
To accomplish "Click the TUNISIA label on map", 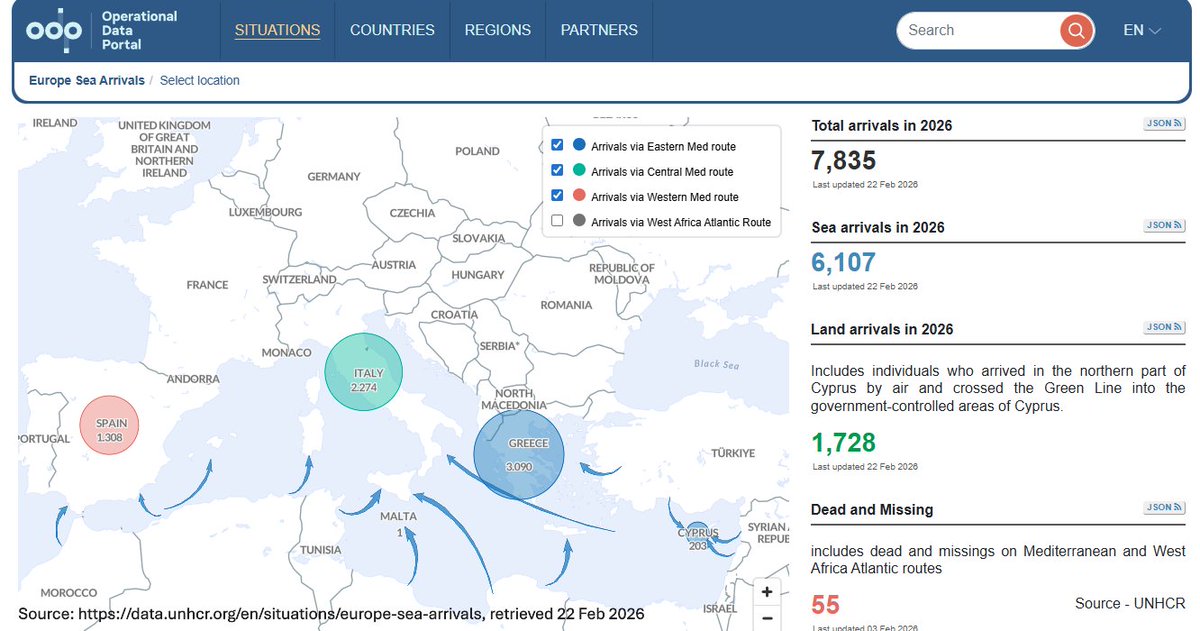I will point(321,550).
